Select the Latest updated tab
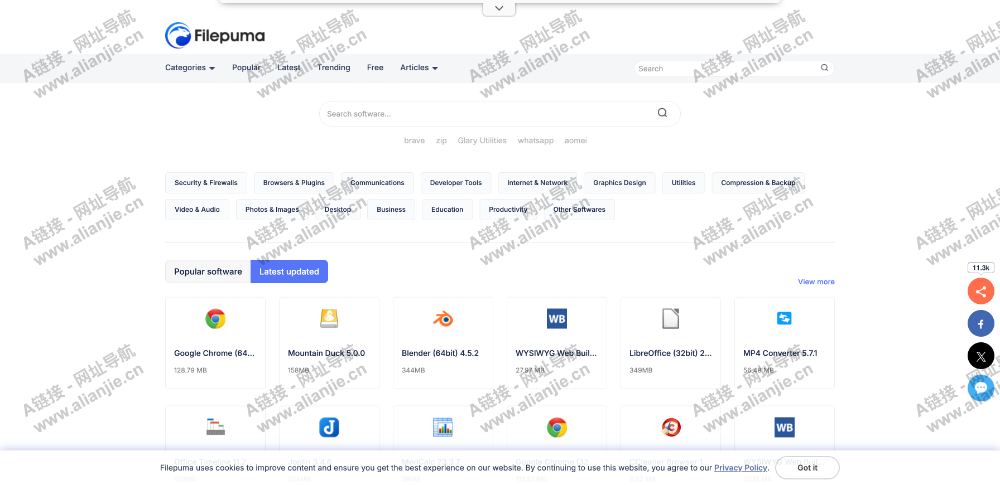Screen dimensions: 1000x485 click(289, 271)
